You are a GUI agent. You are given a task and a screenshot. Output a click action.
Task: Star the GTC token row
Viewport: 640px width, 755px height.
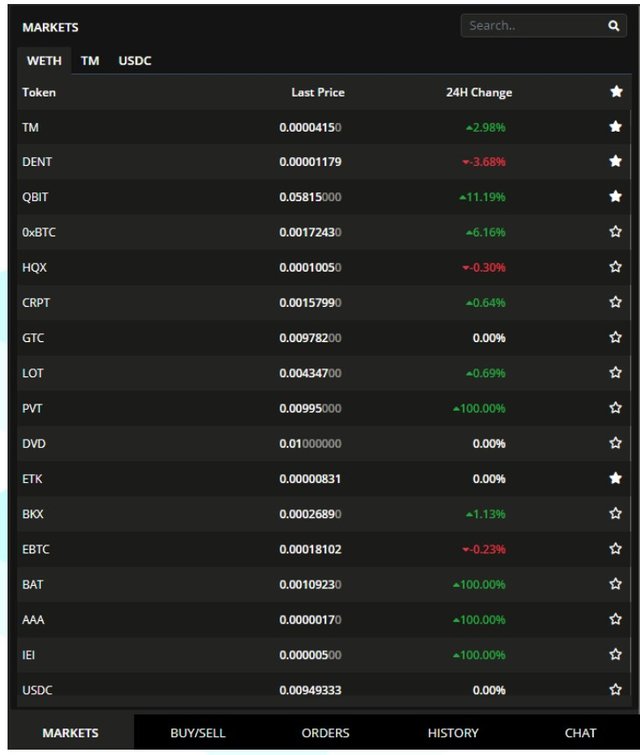coord(616,338)
